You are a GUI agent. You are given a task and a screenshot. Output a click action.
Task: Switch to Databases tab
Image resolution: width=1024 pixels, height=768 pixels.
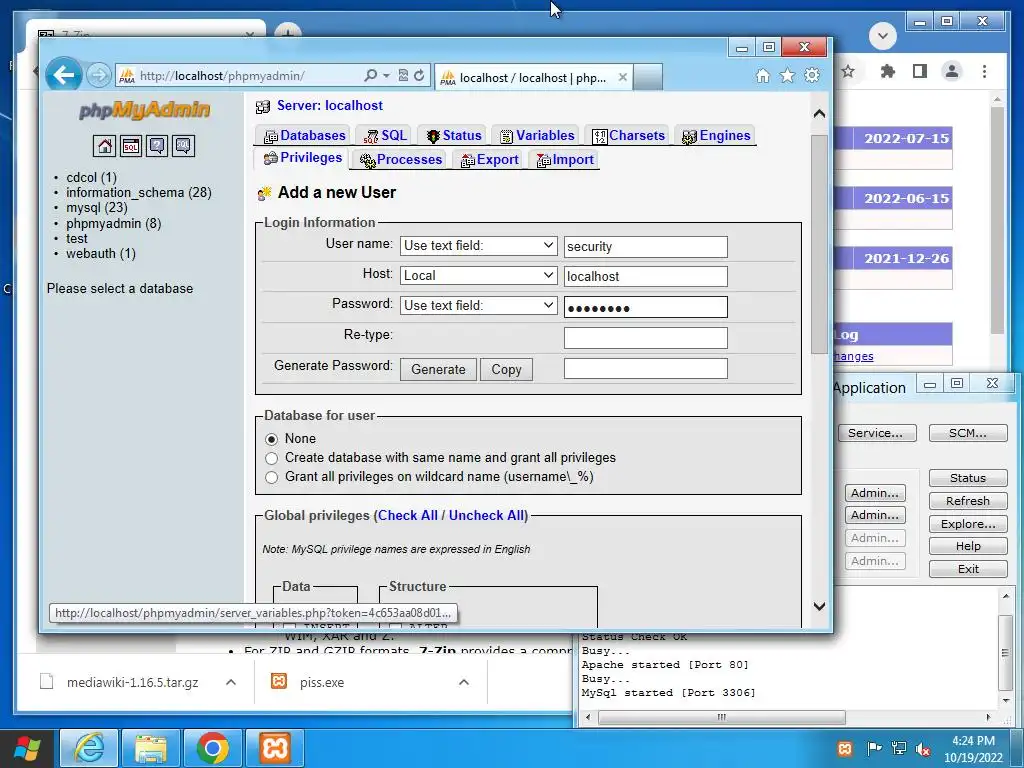pyautogui.click(x=304, y=135)
